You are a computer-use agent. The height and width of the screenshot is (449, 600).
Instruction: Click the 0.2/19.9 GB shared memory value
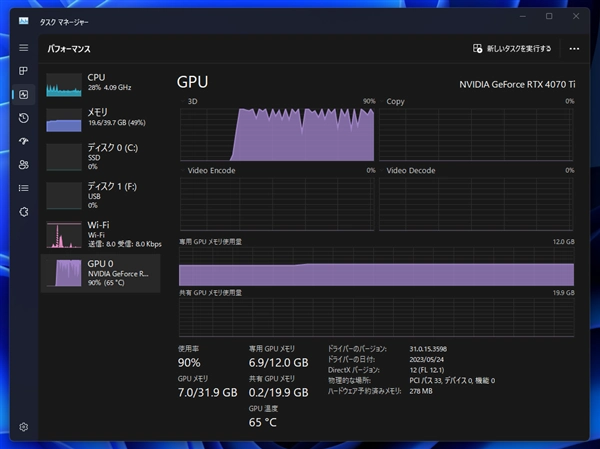tap(279, 392)
